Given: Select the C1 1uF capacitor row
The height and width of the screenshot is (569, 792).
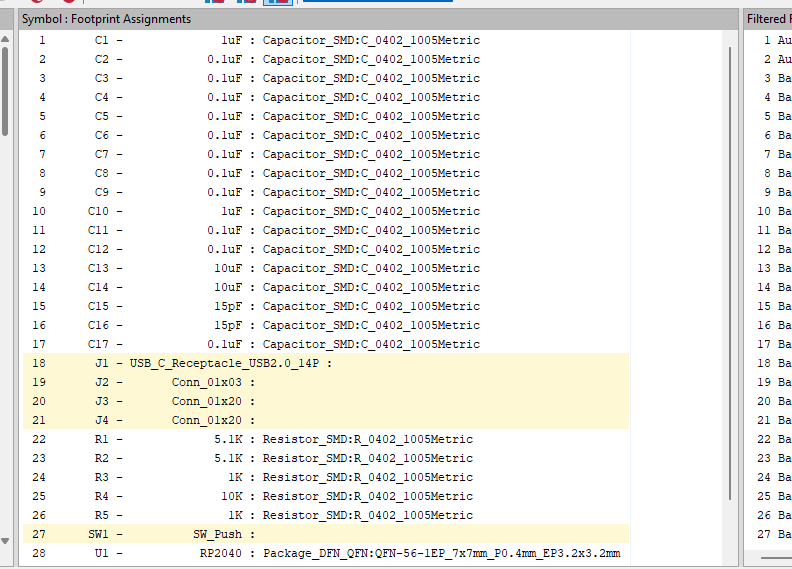Looking at the screenshot, I should [x=300, y=41].
